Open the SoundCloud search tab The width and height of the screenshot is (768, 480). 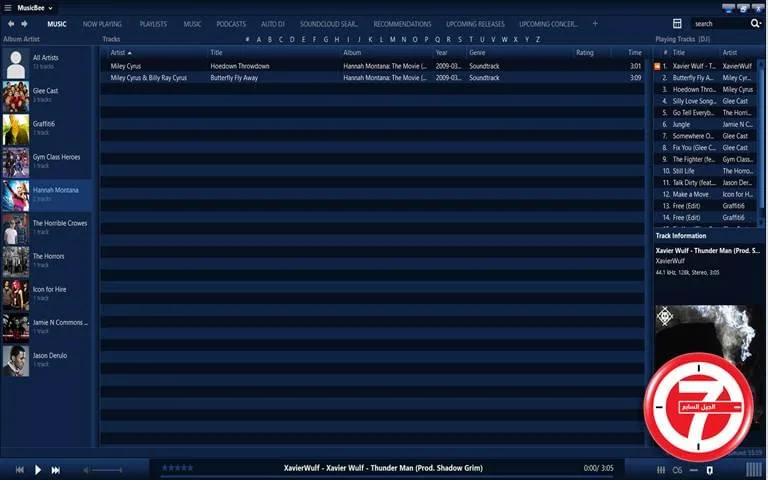329,24
